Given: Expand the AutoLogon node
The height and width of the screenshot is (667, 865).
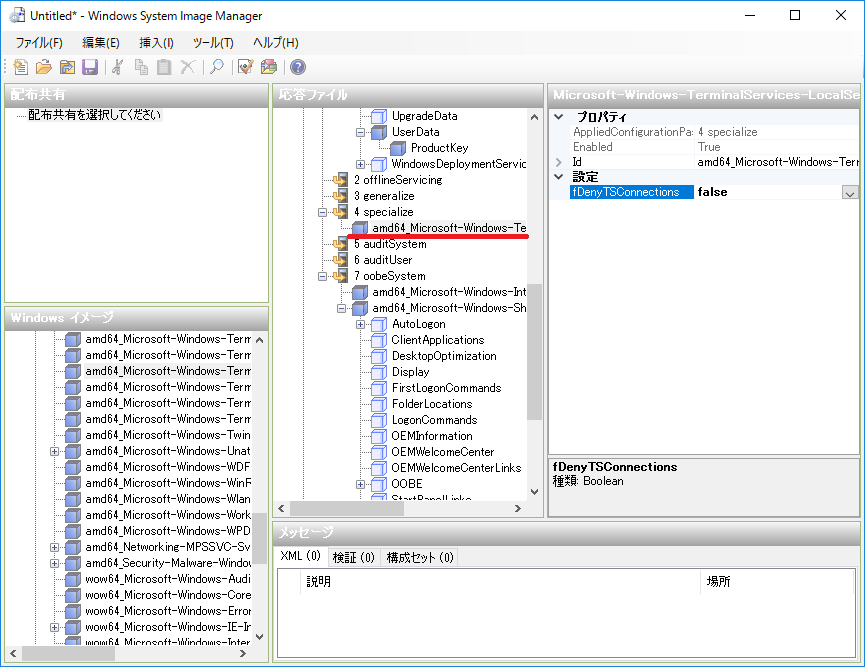Looking at the screenshot, I should [360, 324].
